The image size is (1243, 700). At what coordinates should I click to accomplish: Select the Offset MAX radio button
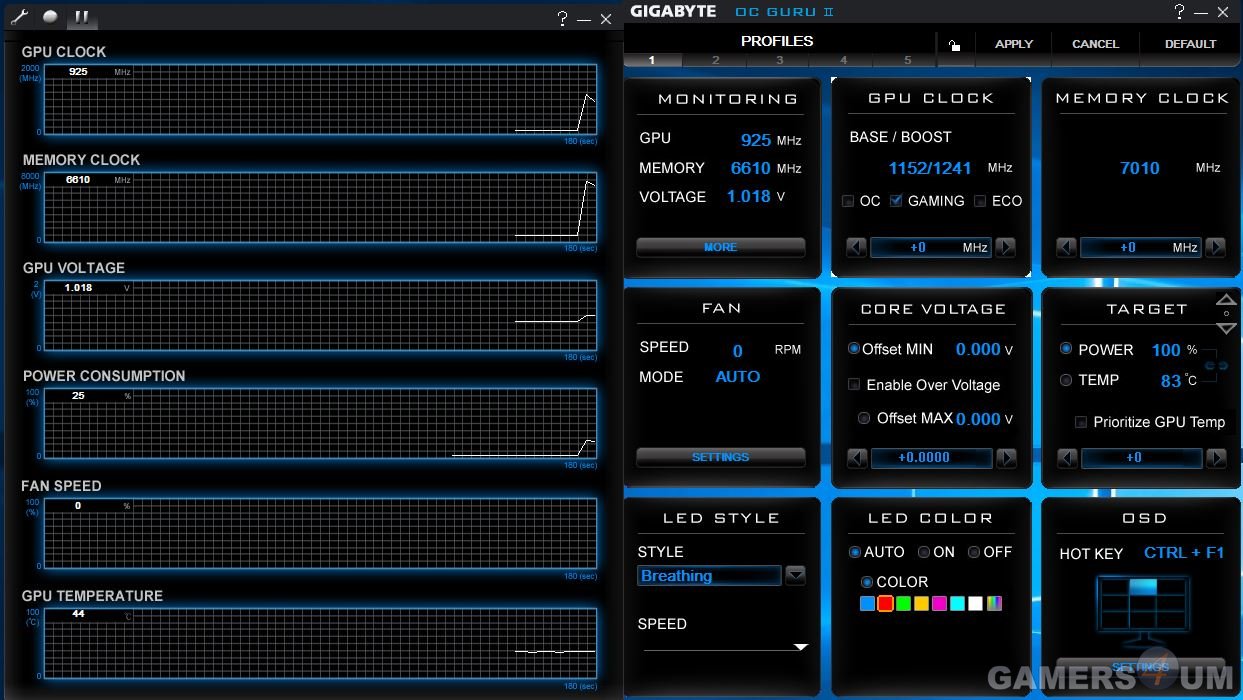click(864, 418)
